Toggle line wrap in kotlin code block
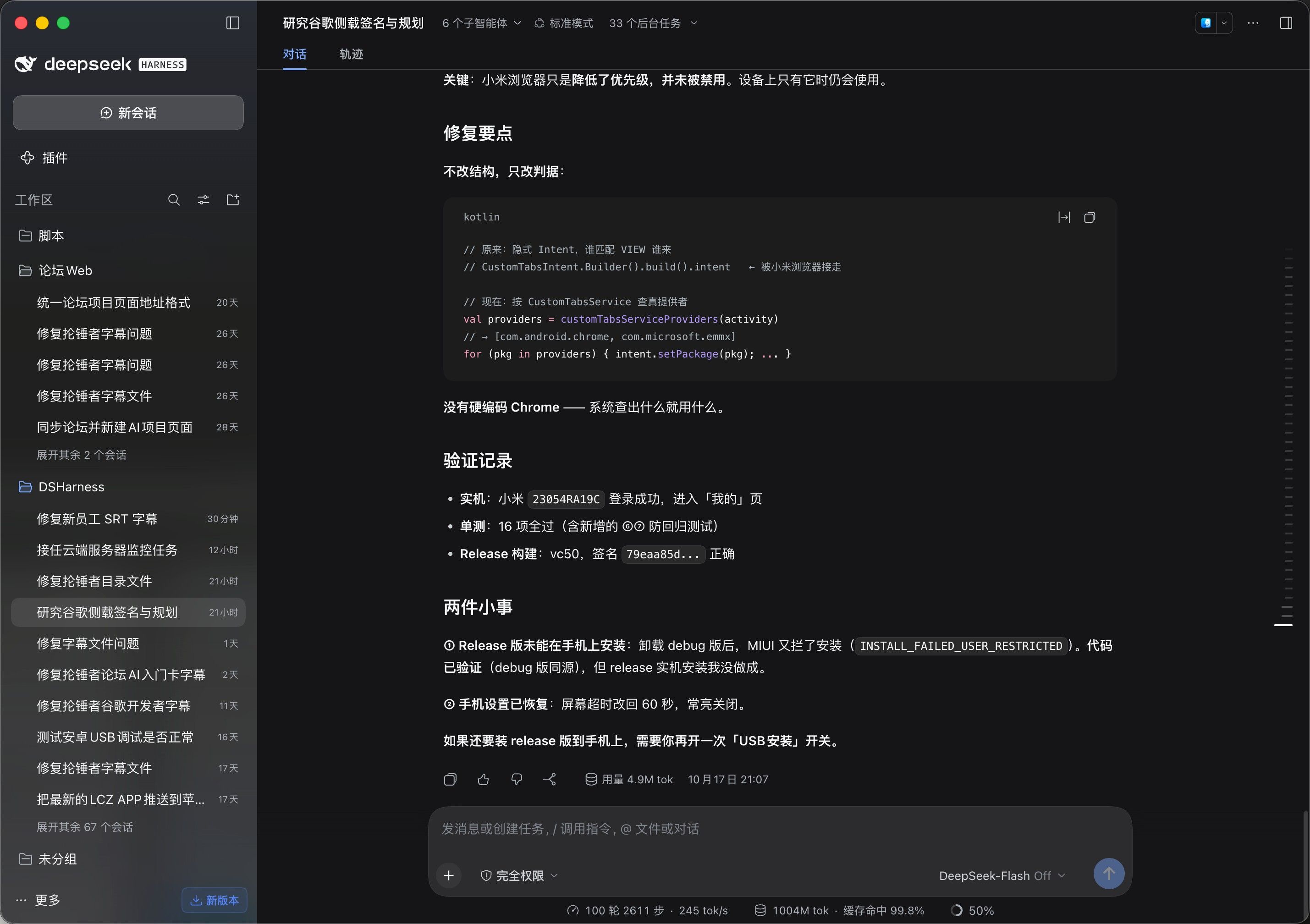Viewport: 1310px width, 924px height. [x=1064, y=217]
